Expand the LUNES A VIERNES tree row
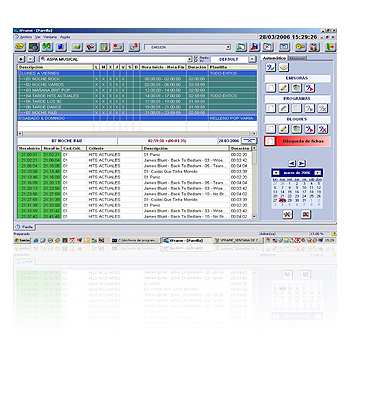This screenshot has width=375, height=394. tap(20, 73)
